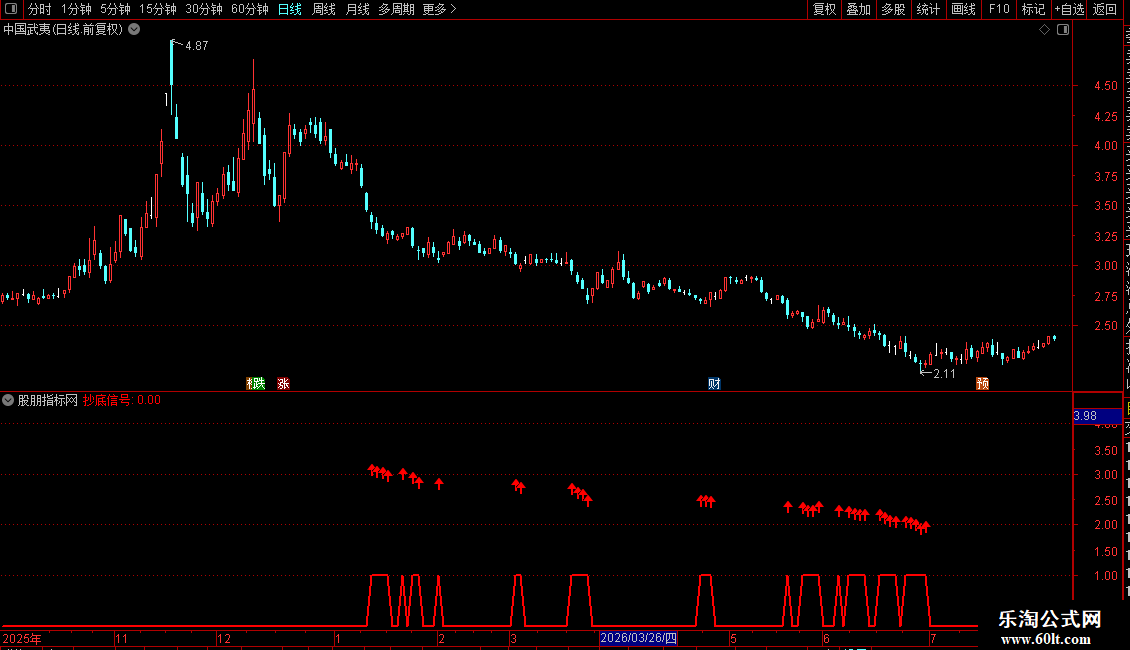The image size is (1130, 650).
Task: Click month 7 on the time axis
Action: point(933,638)
